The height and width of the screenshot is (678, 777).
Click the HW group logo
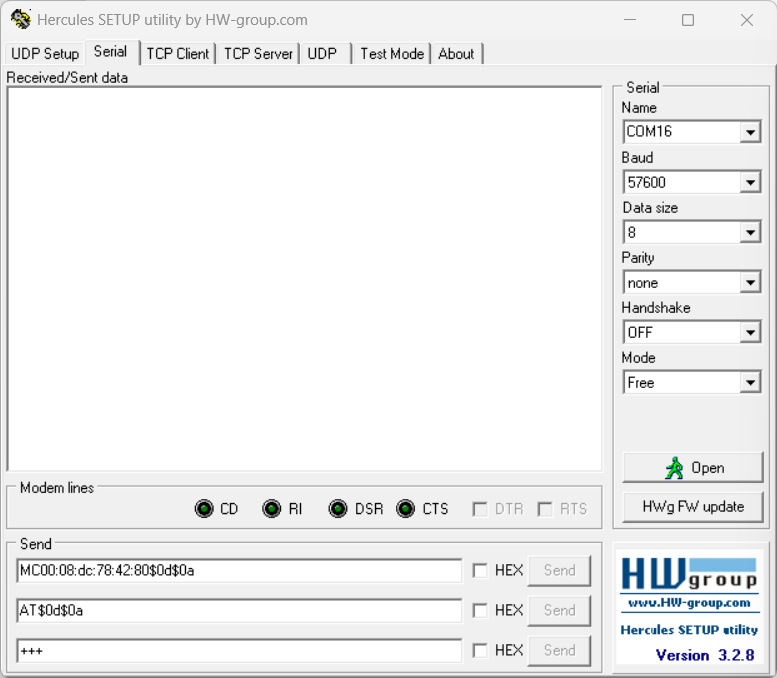click(x=689, y=573)
